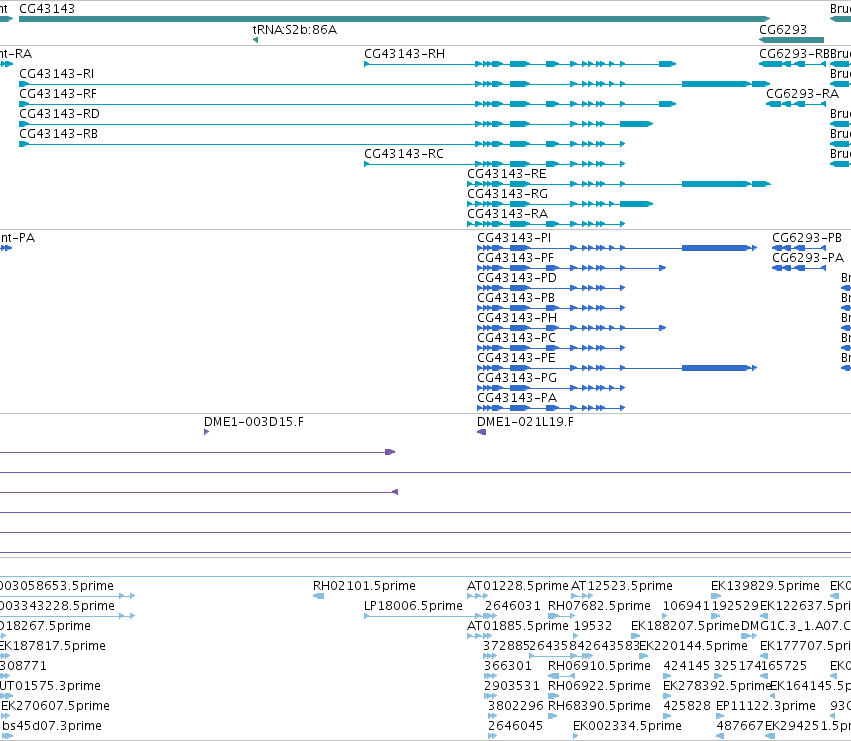Click transcript label CG43143-RG

tap(507, 194)
